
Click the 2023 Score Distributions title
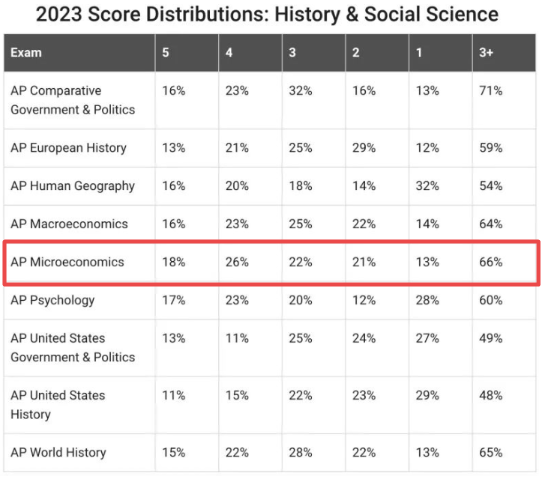pos(267,14)
